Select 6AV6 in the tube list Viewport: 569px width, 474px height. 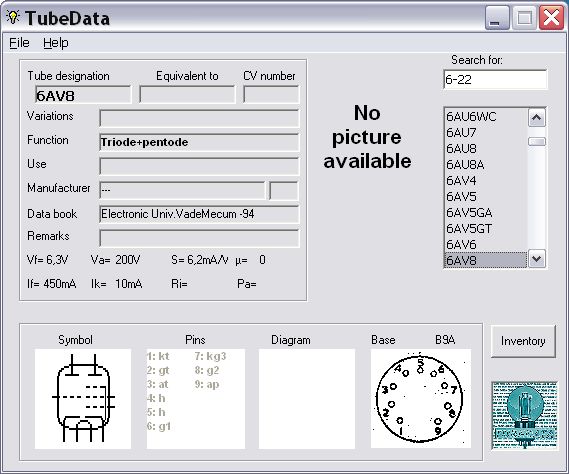click(486, 245)
